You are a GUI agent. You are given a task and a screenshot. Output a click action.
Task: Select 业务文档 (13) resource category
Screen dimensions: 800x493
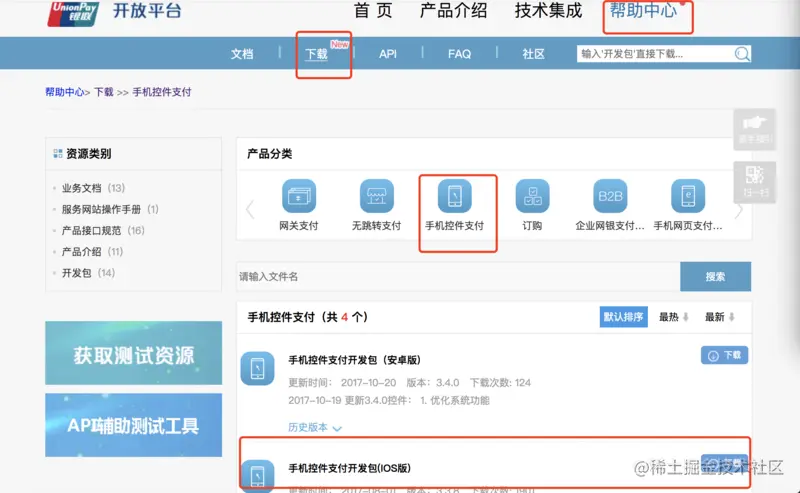click(x=93, y=188)
